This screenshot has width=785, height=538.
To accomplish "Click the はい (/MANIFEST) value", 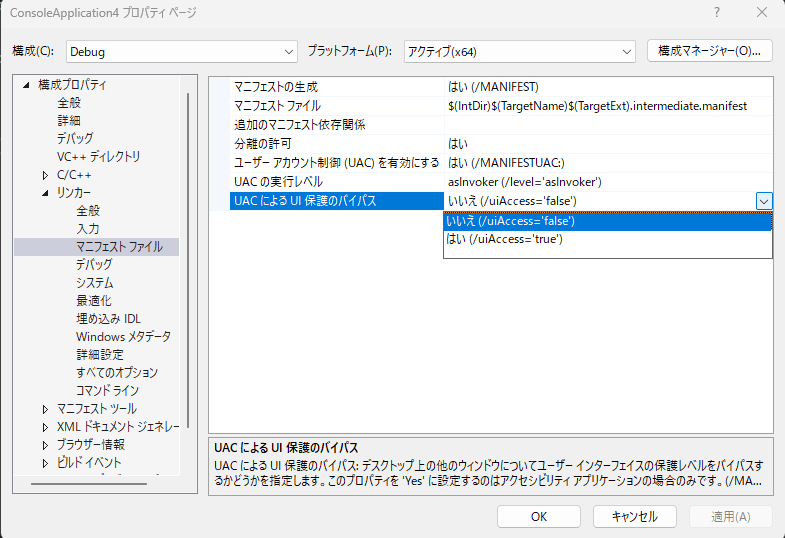I will click(493, 87).
